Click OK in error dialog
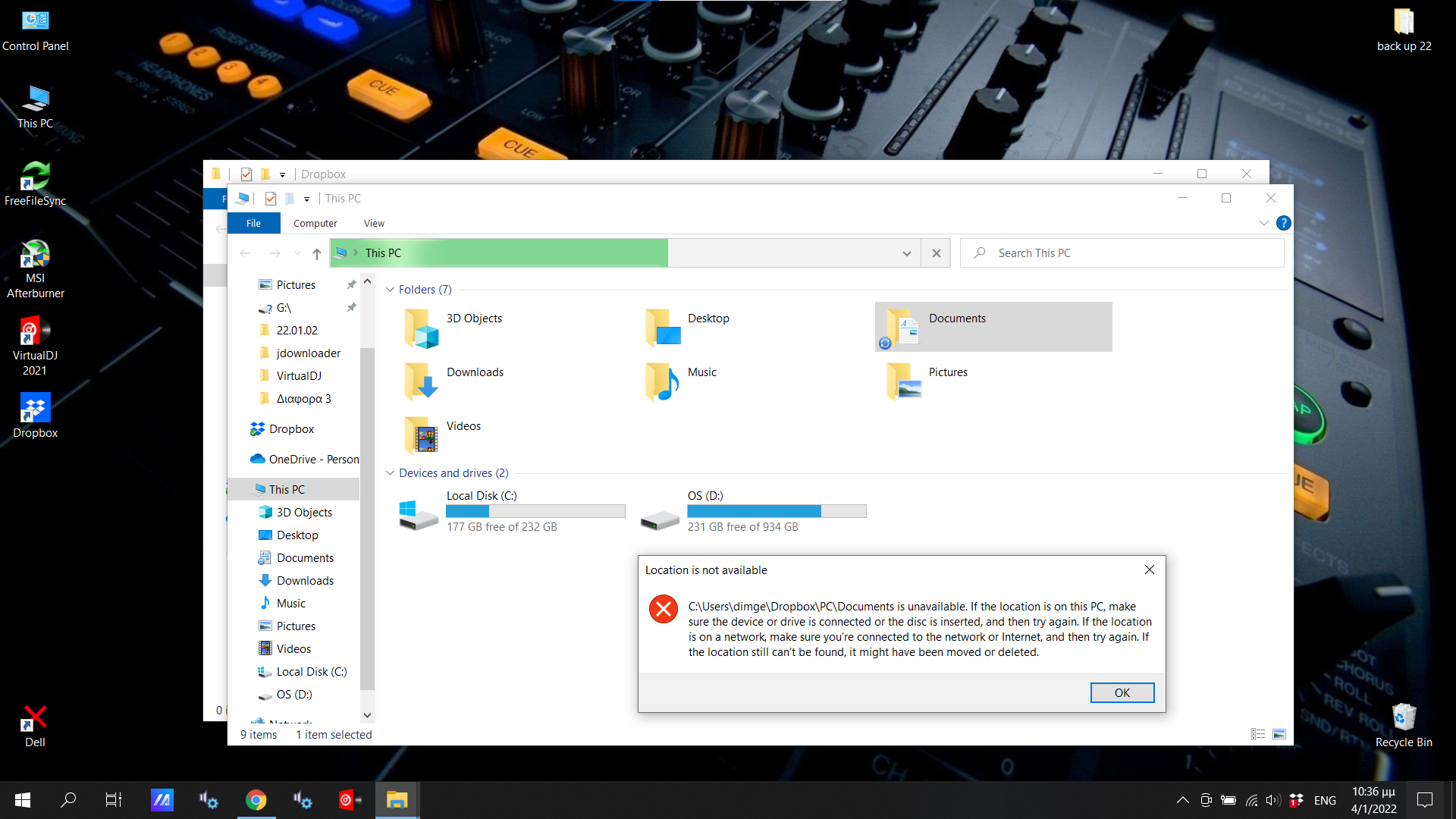This screenshot has height=819, width=1456. coord(1122,693)
